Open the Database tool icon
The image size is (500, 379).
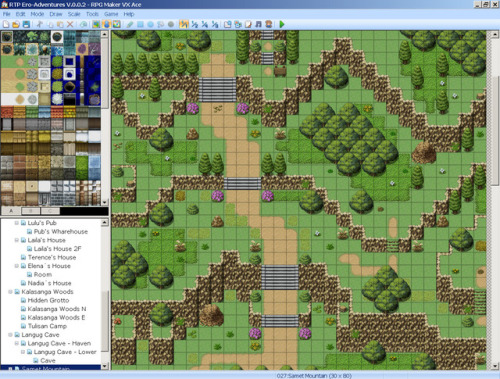(x=228, y=24)
